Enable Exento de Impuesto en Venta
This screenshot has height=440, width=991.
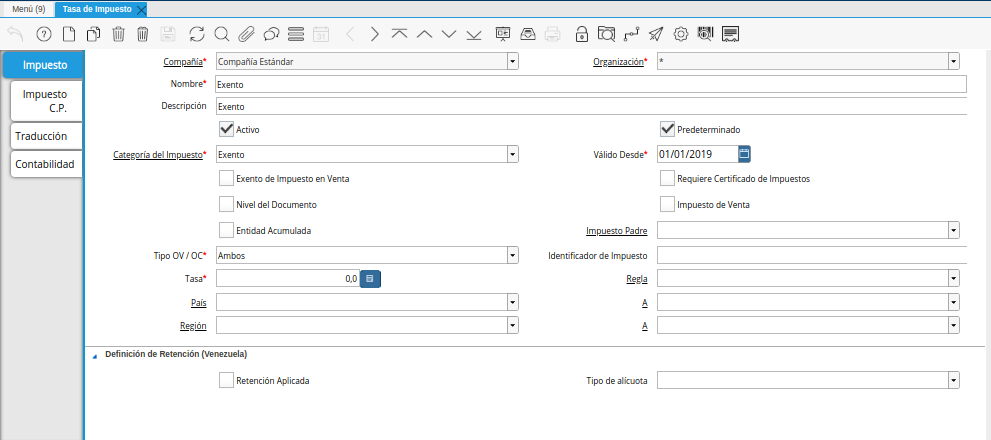tap(226, 179)
